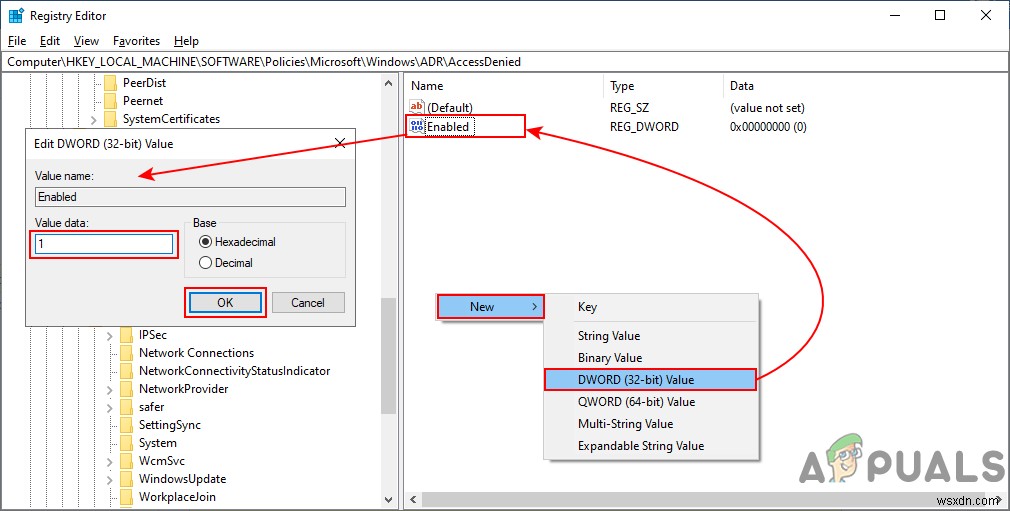Choose Expandable String Value

pos(651,445)
